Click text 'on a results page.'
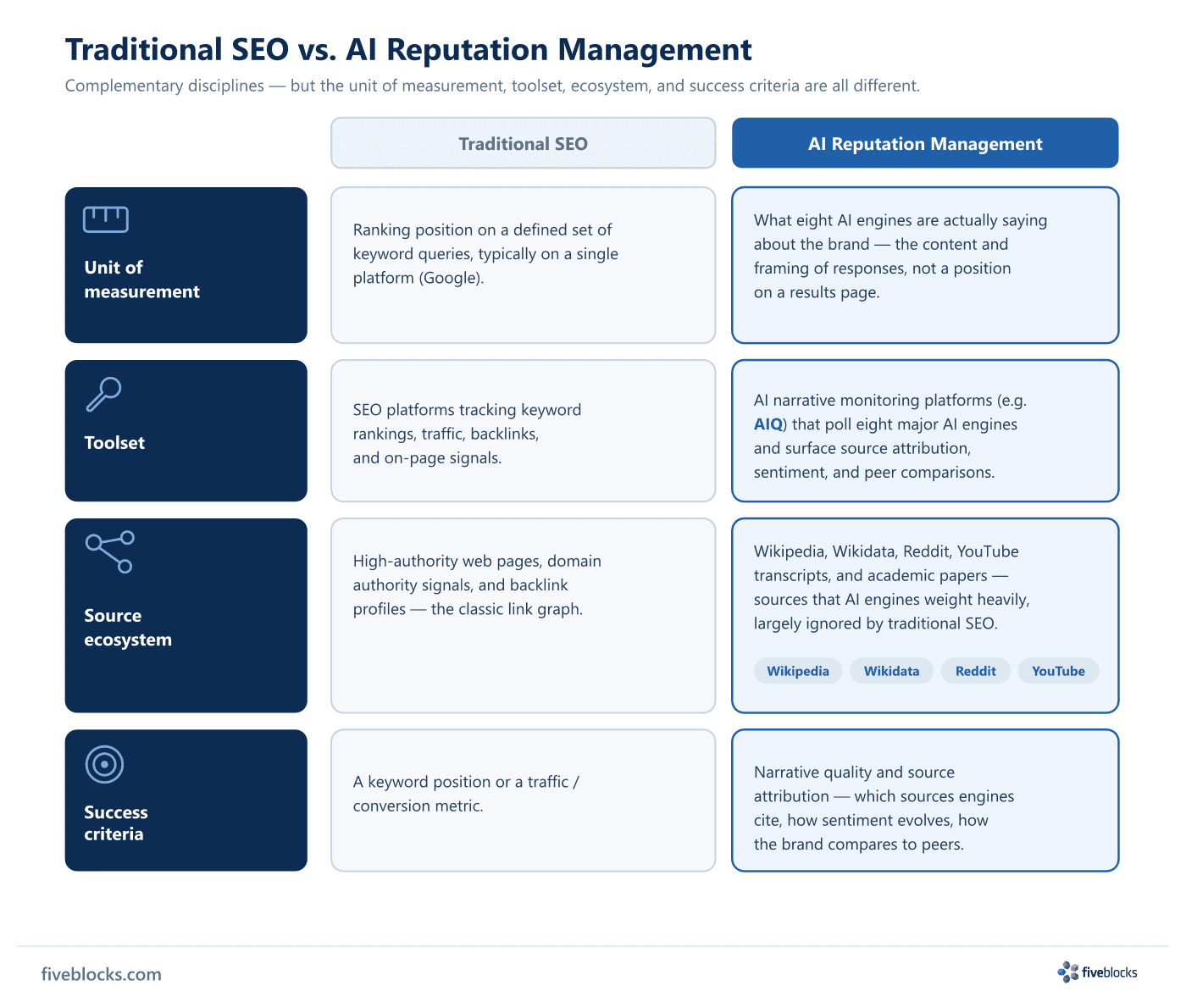 [x=817, y=292]
